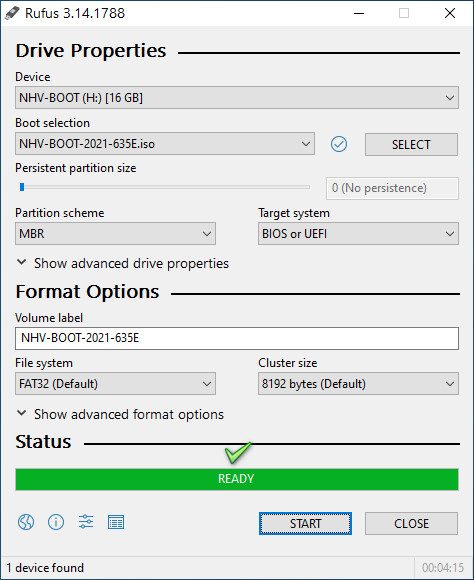Screen dimensions: 474x580
Task: Click the 00:04:15 elapsed time text
Action: click(443, 568)
